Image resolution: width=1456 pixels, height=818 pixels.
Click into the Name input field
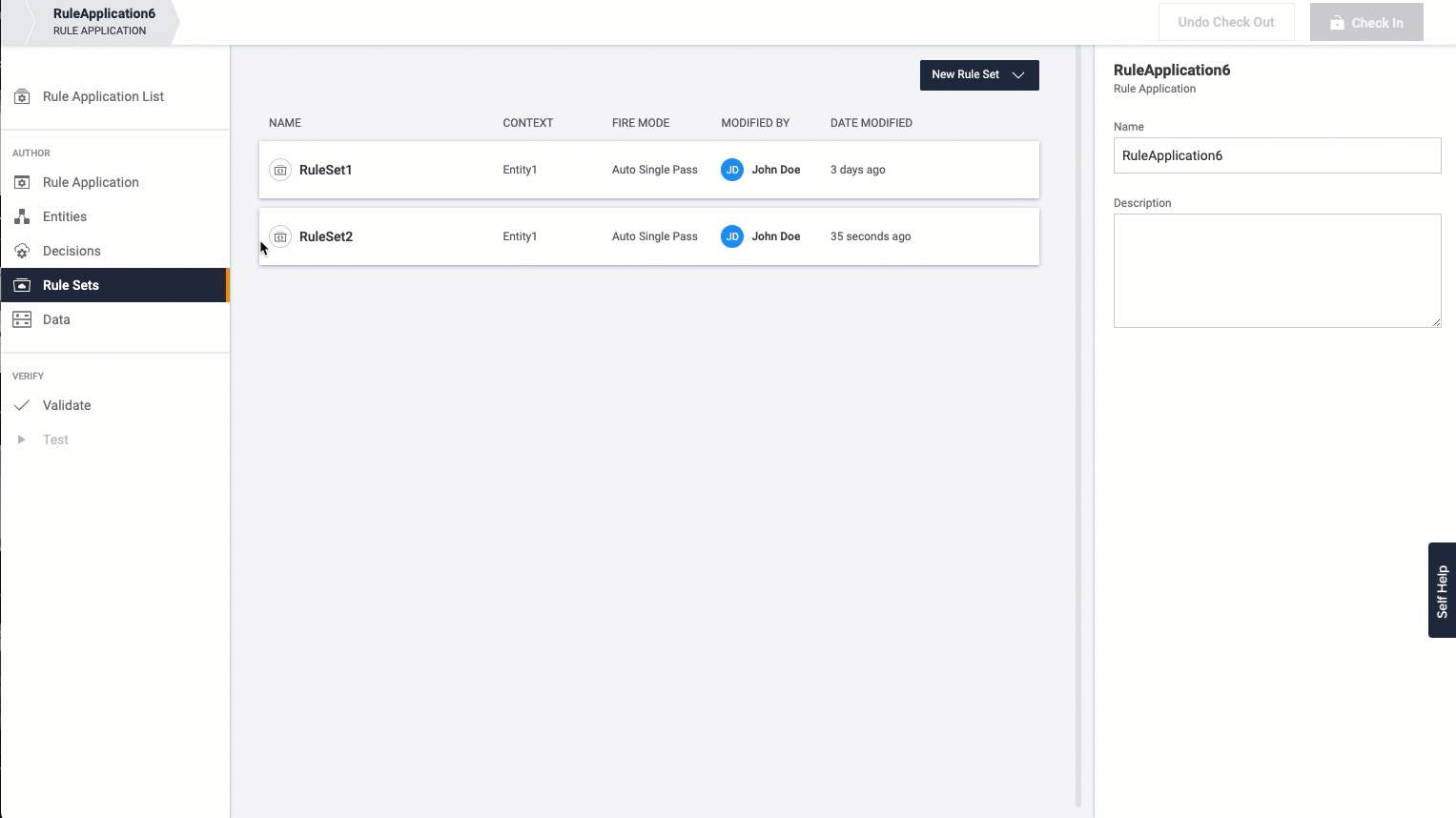1277,155
